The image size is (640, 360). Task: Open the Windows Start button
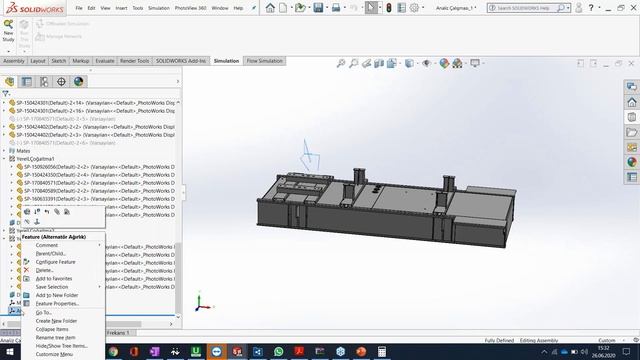coord(9,352)
